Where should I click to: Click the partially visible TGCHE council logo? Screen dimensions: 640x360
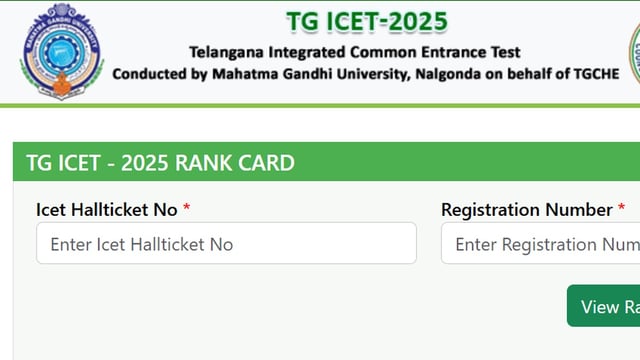(635, 53)
